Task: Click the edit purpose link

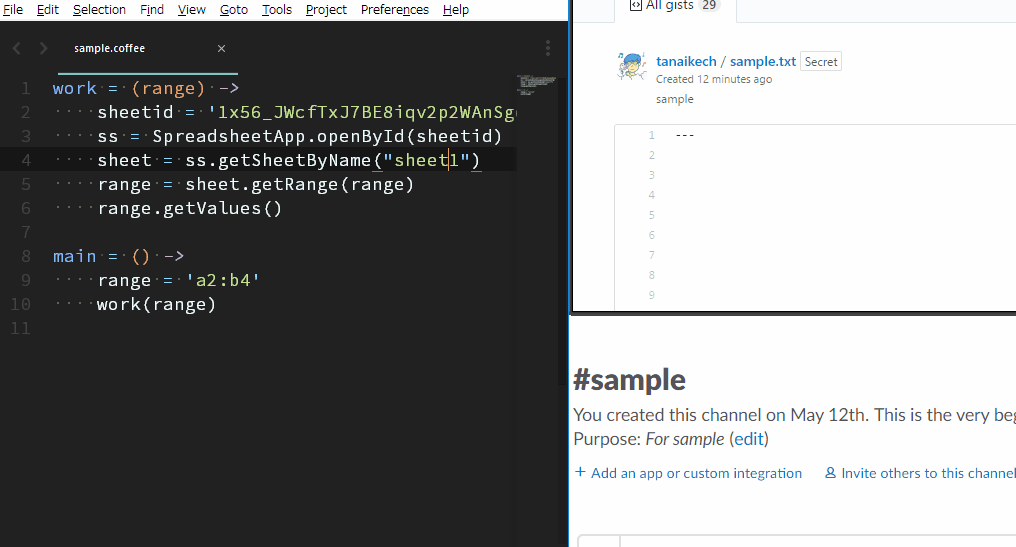Action: click(x=748, y=439)
